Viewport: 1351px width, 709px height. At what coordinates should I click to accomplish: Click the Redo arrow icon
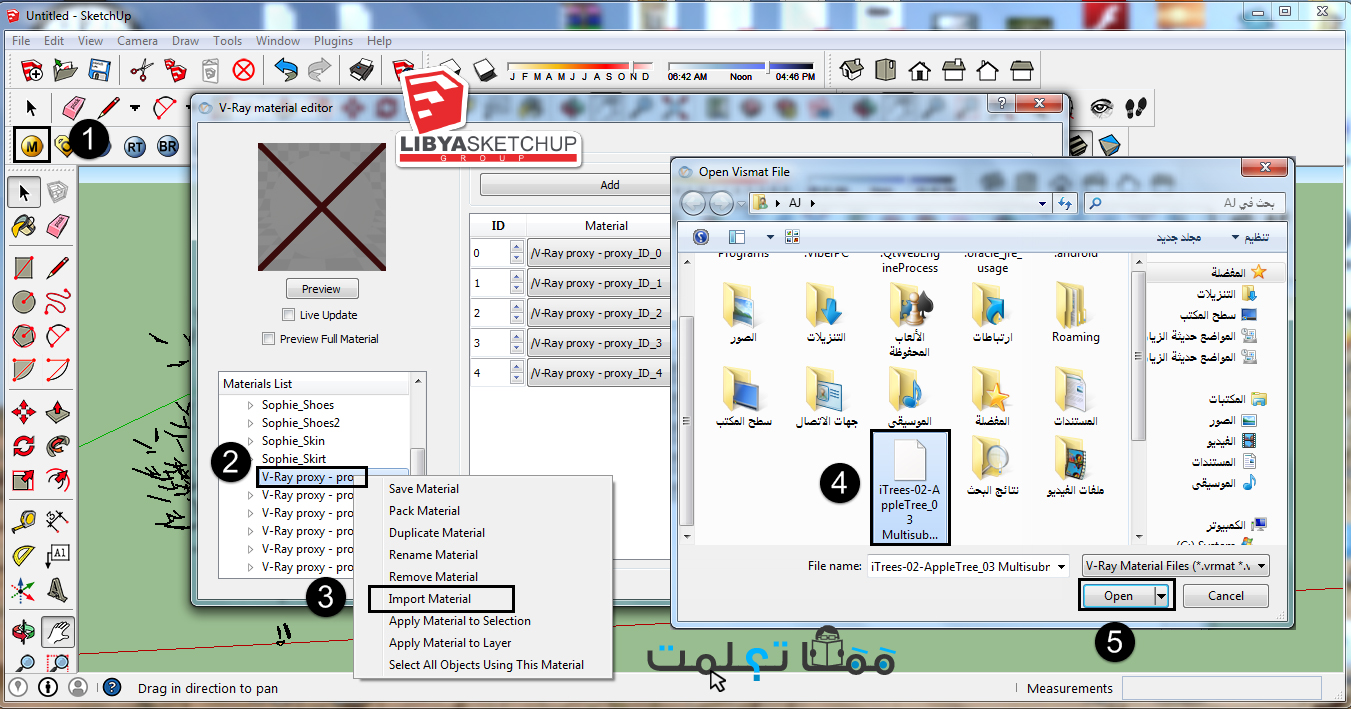coord(319,70)
